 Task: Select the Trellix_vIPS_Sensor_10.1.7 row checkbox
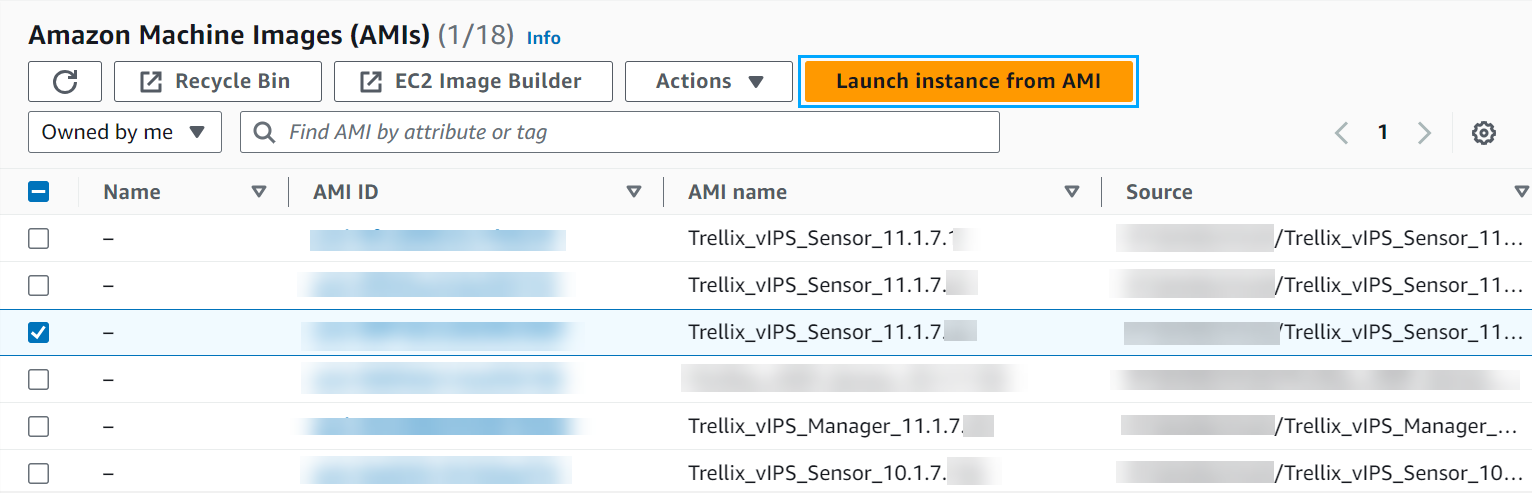coord(38,473)
